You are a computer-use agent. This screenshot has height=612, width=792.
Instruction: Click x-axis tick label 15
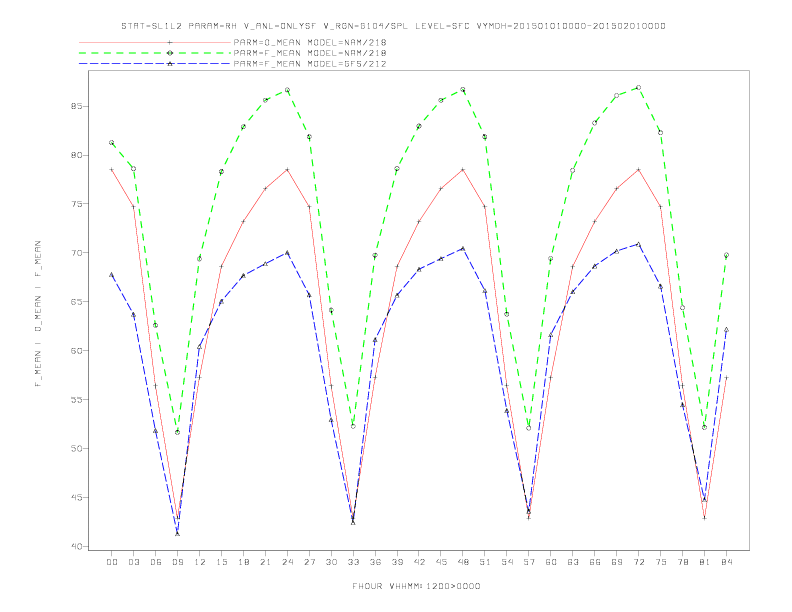[x=221, y=562]
